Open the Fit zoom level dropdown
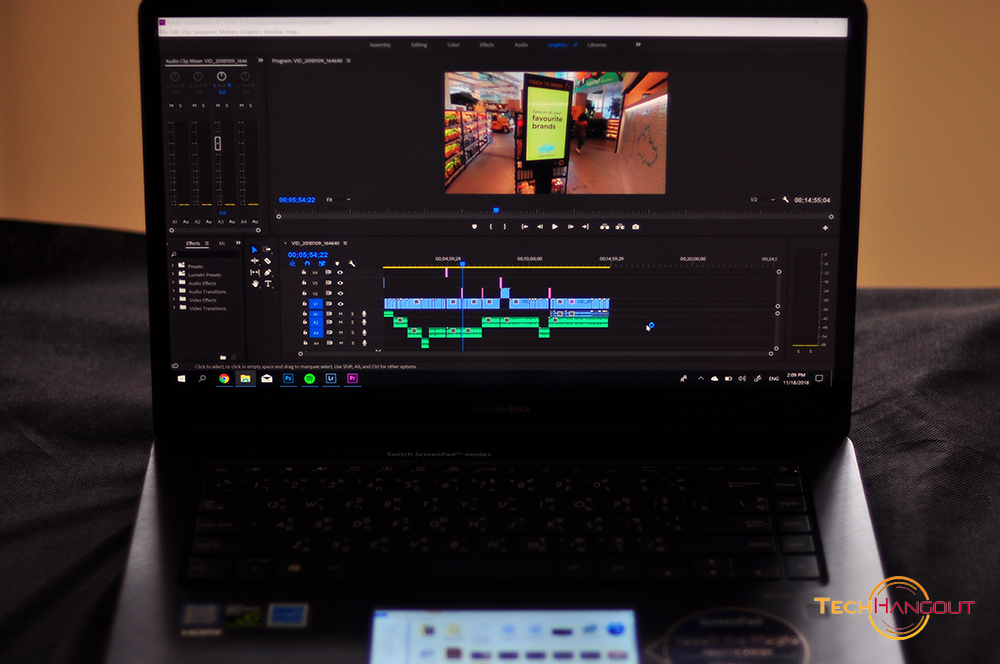The width and height of the screenshot is (1000, 664). pos(338,200)
